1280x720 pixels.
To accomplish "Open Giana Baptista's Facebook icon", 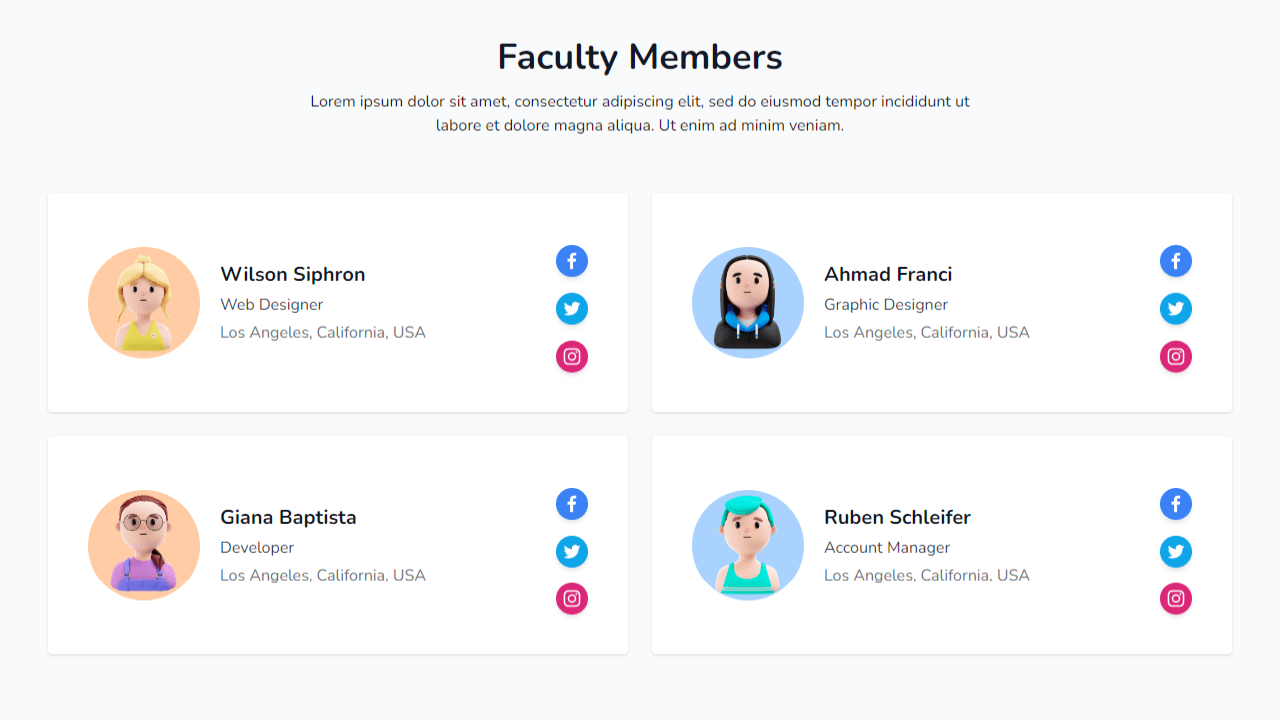I will [x=572, y=504].
